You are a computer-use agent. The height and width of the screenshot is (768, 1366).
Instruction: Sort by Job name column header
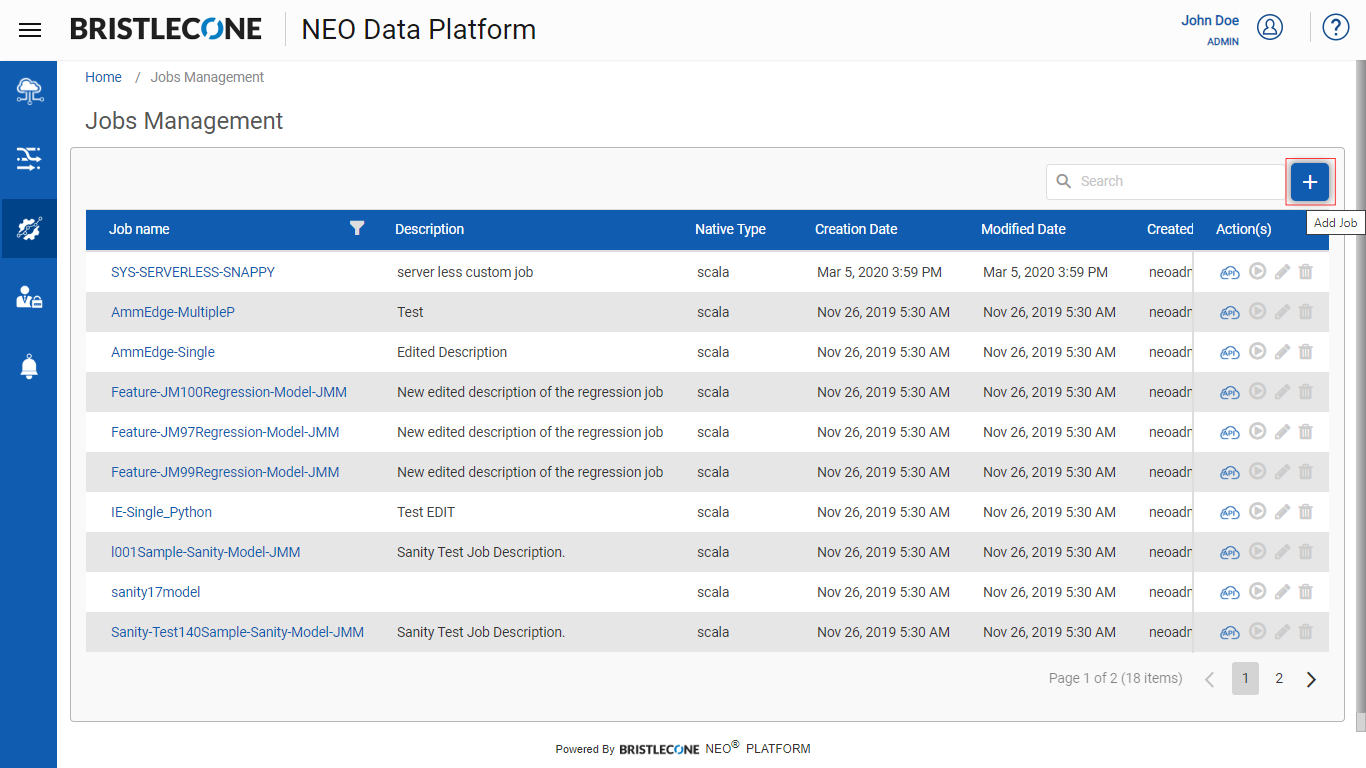(139, 229)
